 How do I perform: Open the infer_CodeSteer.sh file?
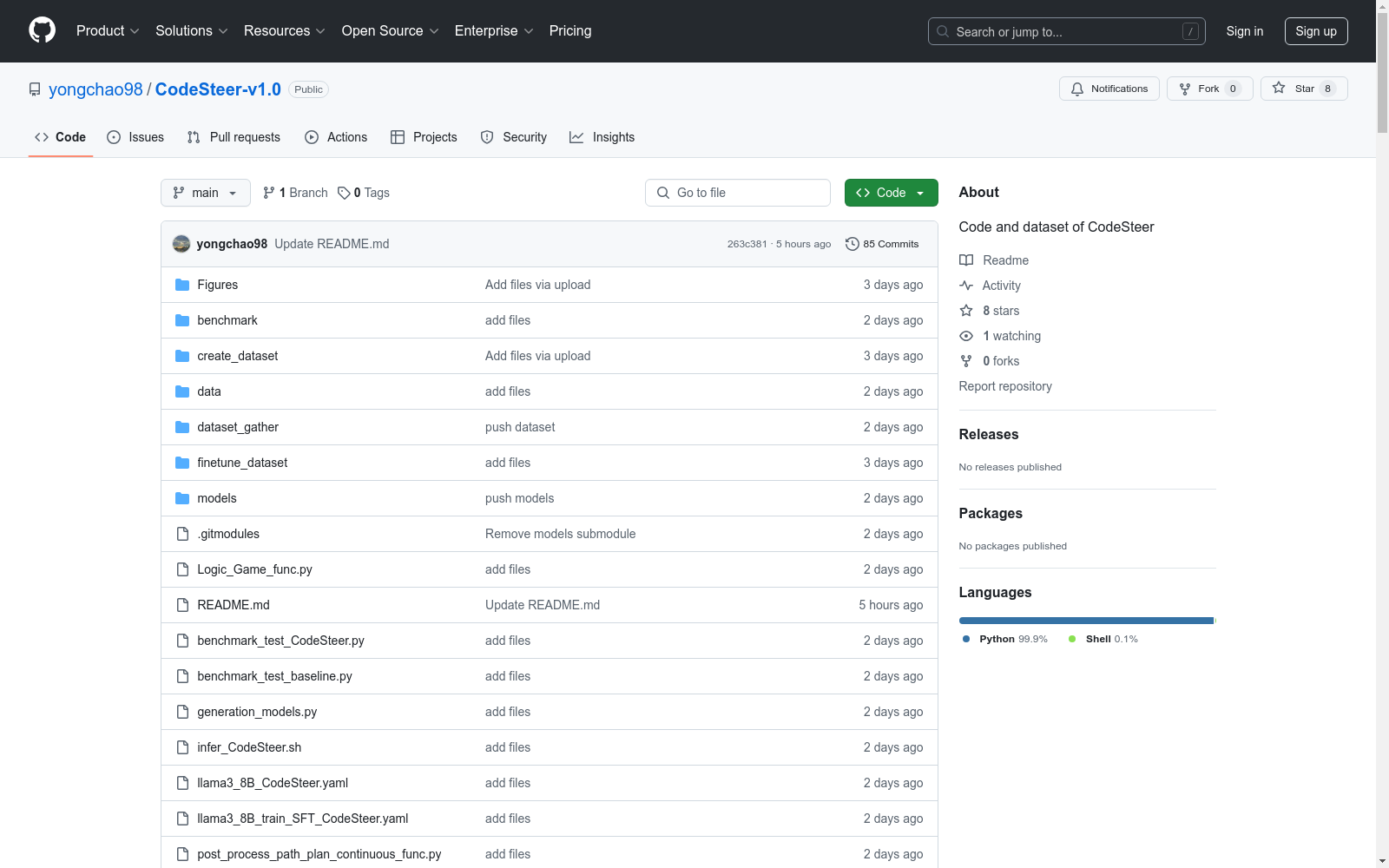[x=249, y=747]
